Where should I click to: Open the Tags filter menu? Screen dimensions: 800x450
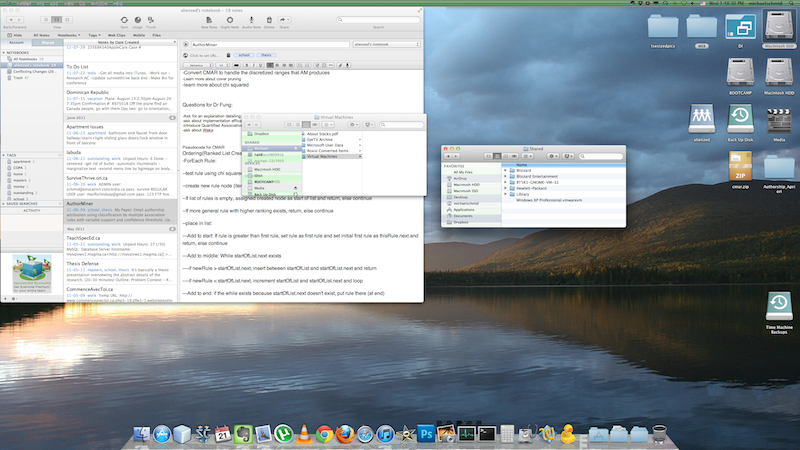tap(95, 33)
